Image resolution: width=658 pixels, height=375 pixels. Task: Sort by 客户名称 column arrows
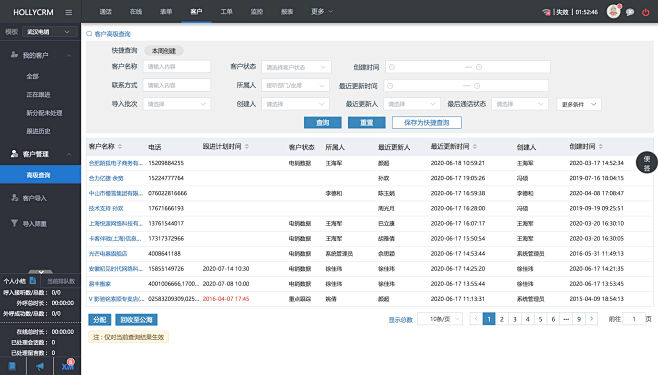(120, 146)
